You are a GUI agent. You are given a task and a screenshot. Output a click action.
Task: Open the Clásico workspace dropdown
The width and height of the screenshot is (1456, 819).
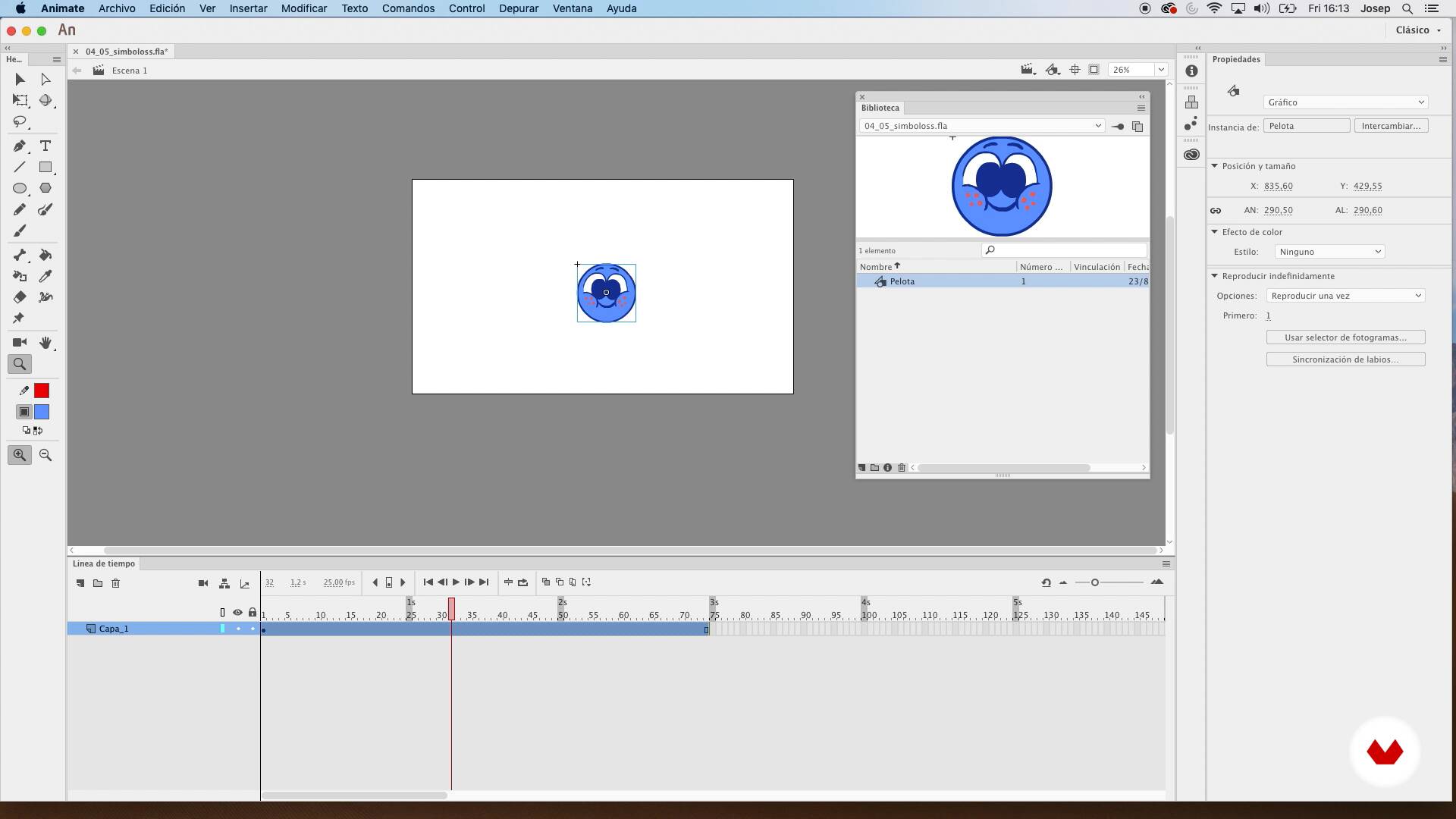(x=1418, y=30)
